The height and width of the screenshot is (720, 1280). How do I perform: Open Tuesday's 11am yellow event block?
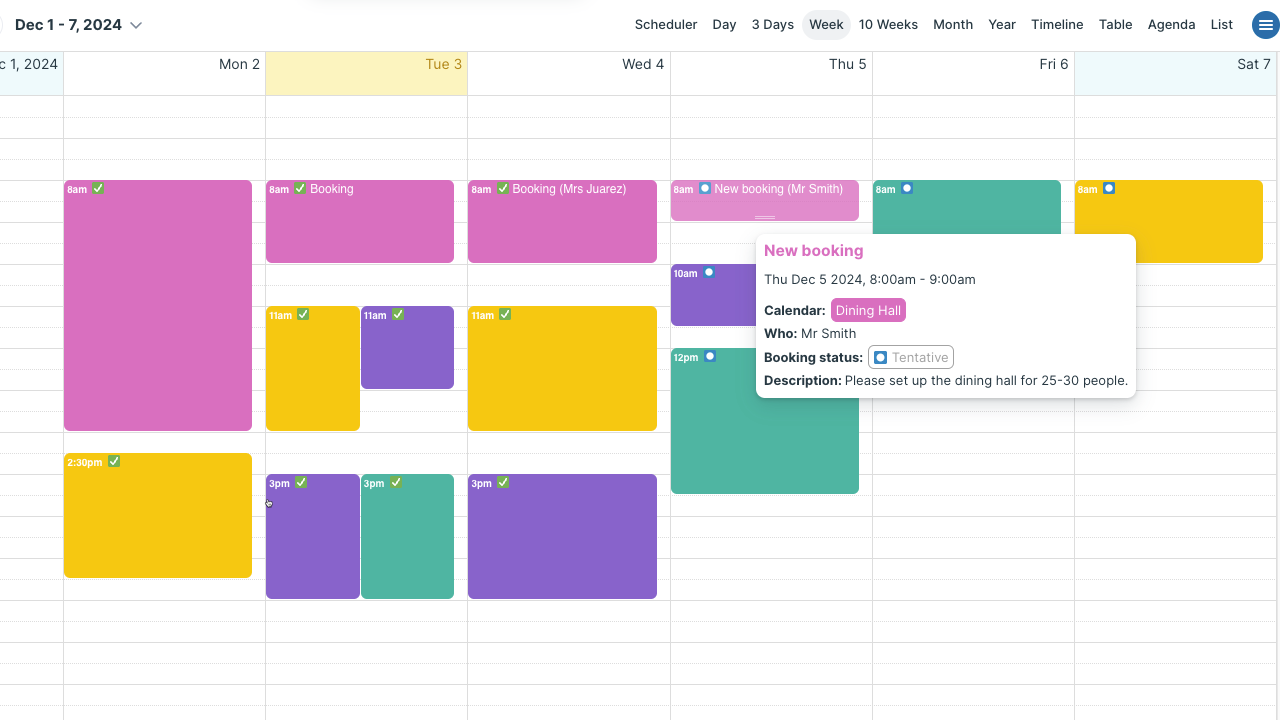point(313,368)
